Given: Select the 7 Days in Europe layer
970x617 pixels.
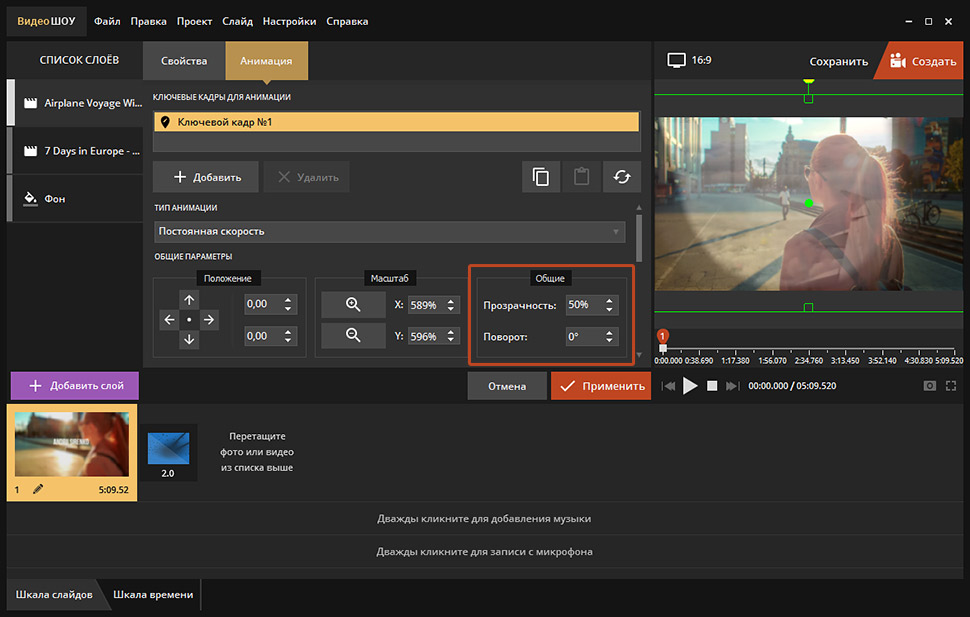Looking at the screenshot, I should coord(75,150).
